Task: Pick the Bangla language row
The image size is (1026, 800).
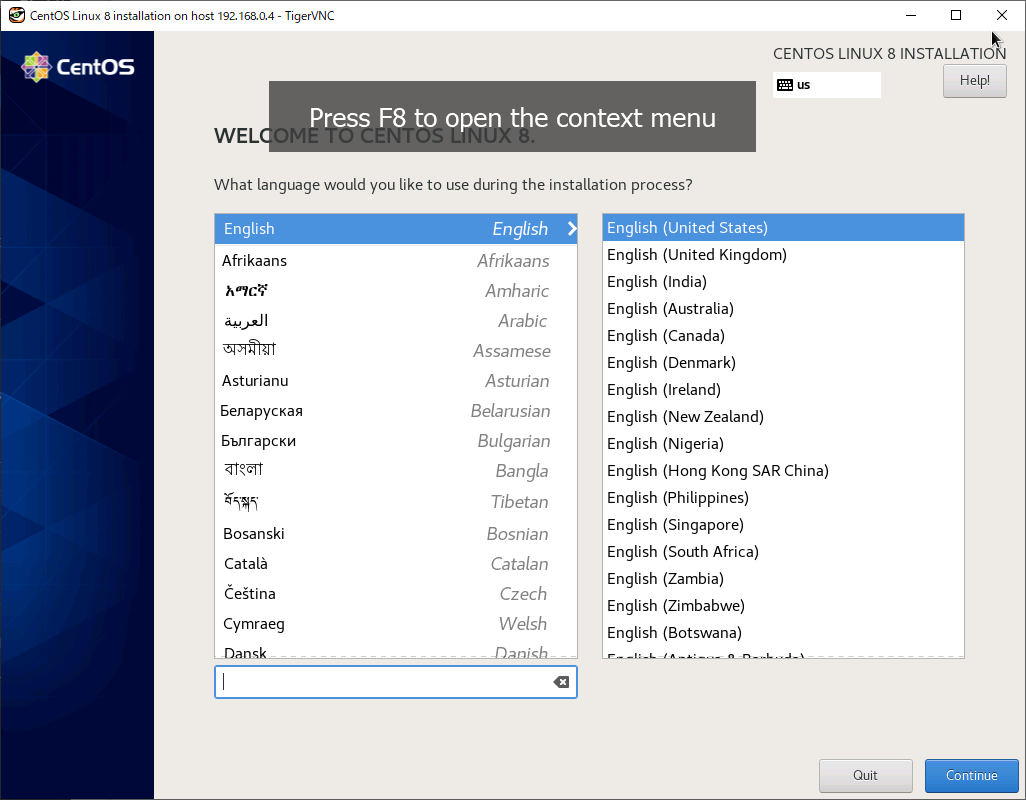Action: (395, 471)
